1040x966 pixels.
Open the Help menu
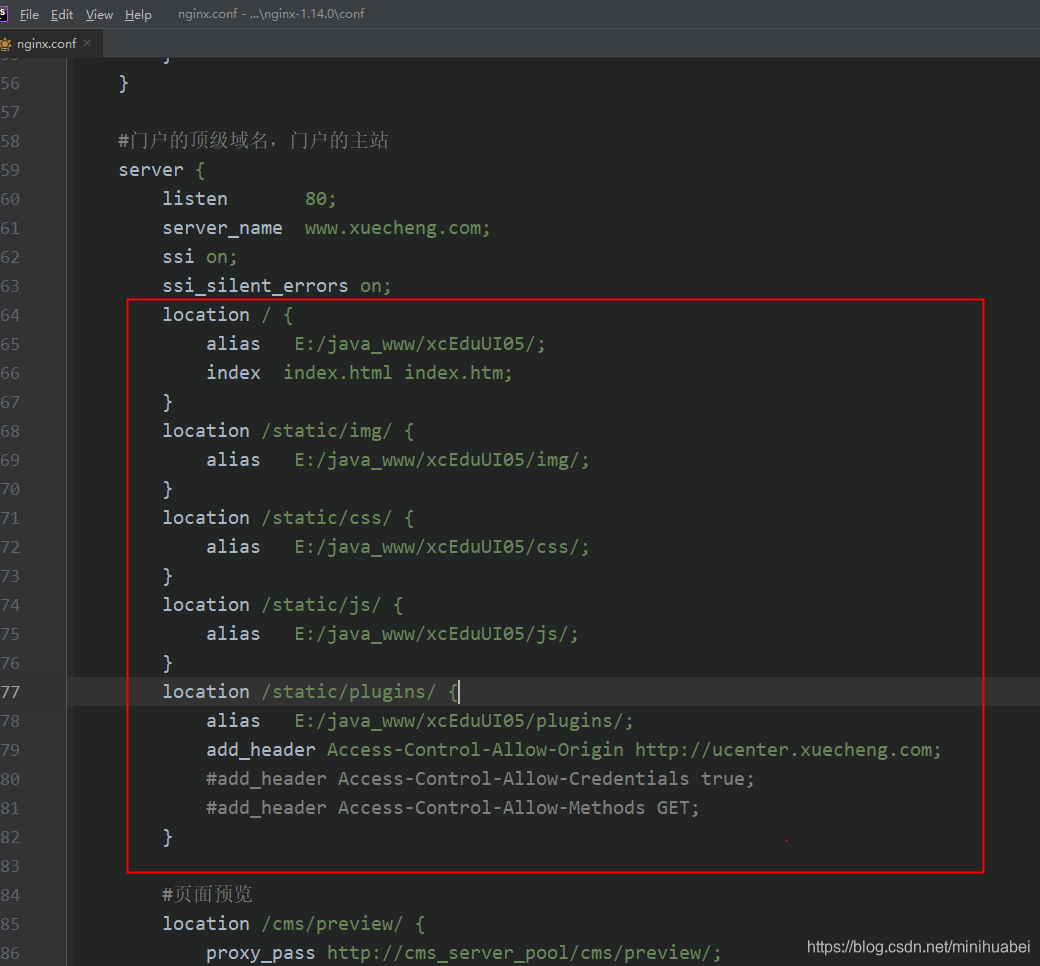pos(138,15)
